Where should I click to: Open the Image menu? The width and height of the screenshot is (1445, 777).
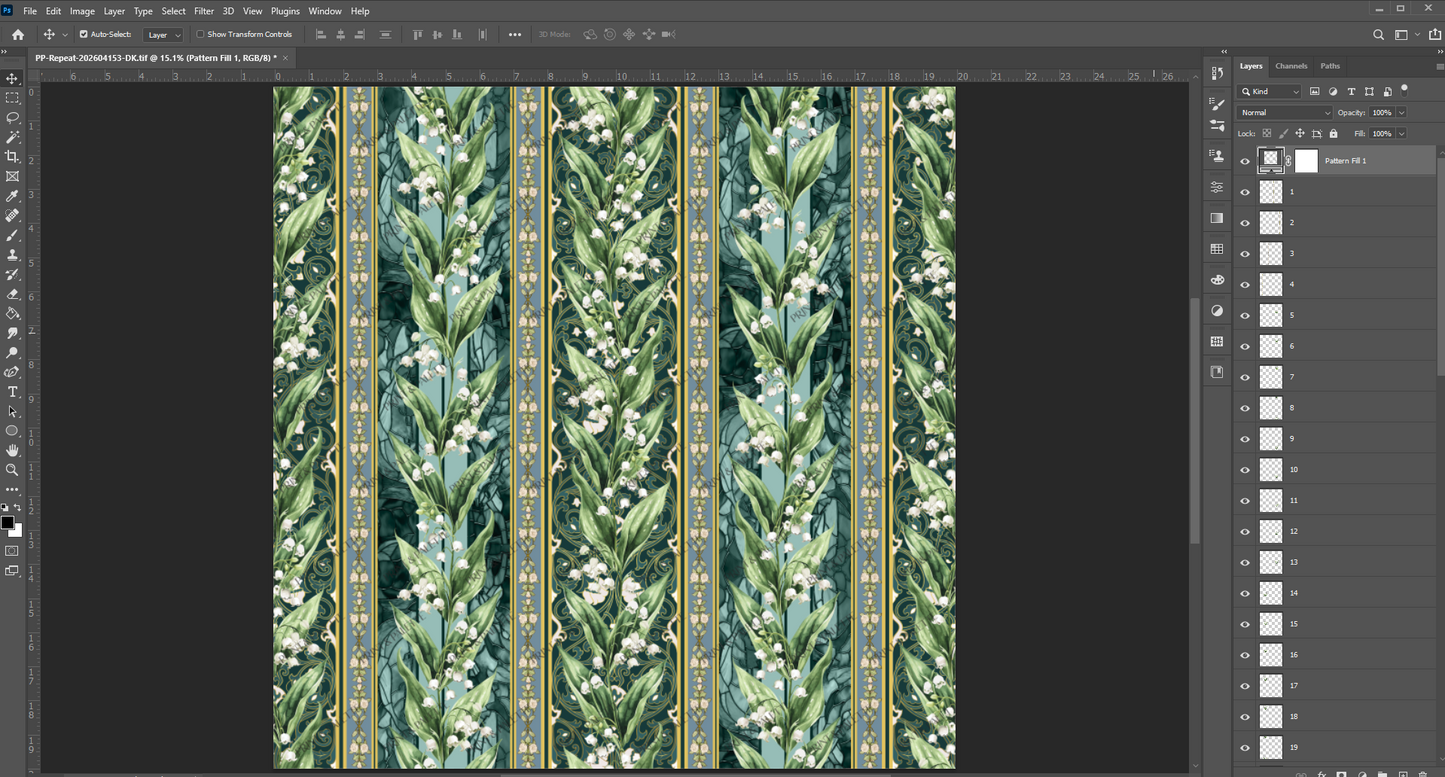(x=82, y=11)
